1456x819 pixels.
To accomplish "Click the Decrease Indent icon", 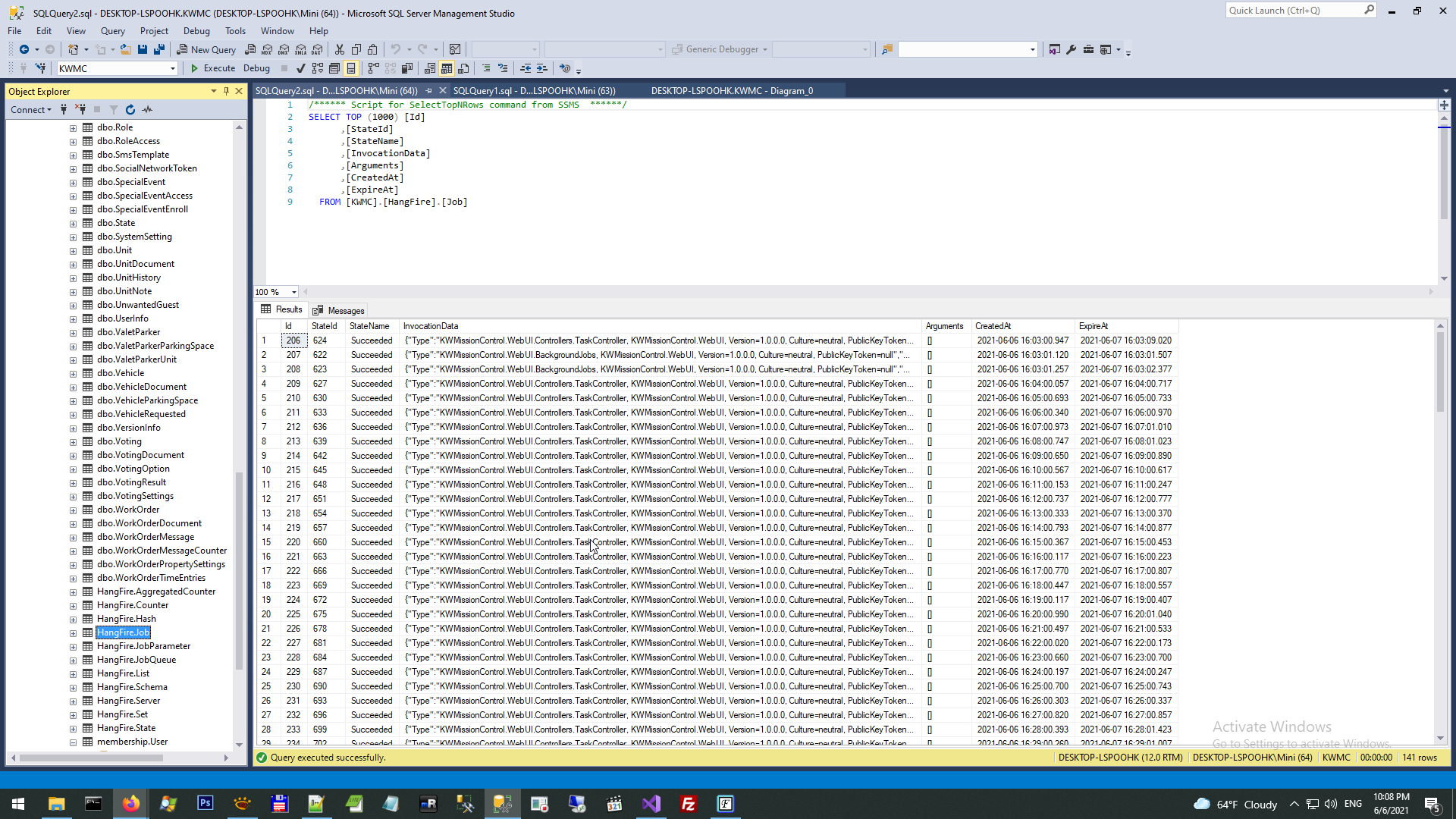I will (x=526, y=68).
